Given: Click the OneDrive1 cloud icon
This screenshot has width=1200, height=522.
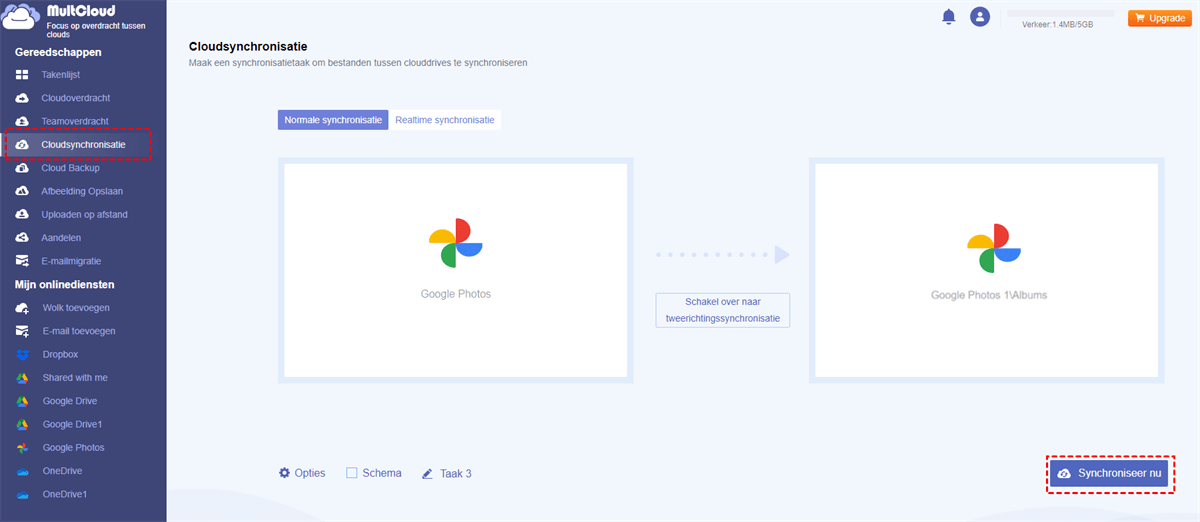Looking at the screenshot, I should pos(22,494).
